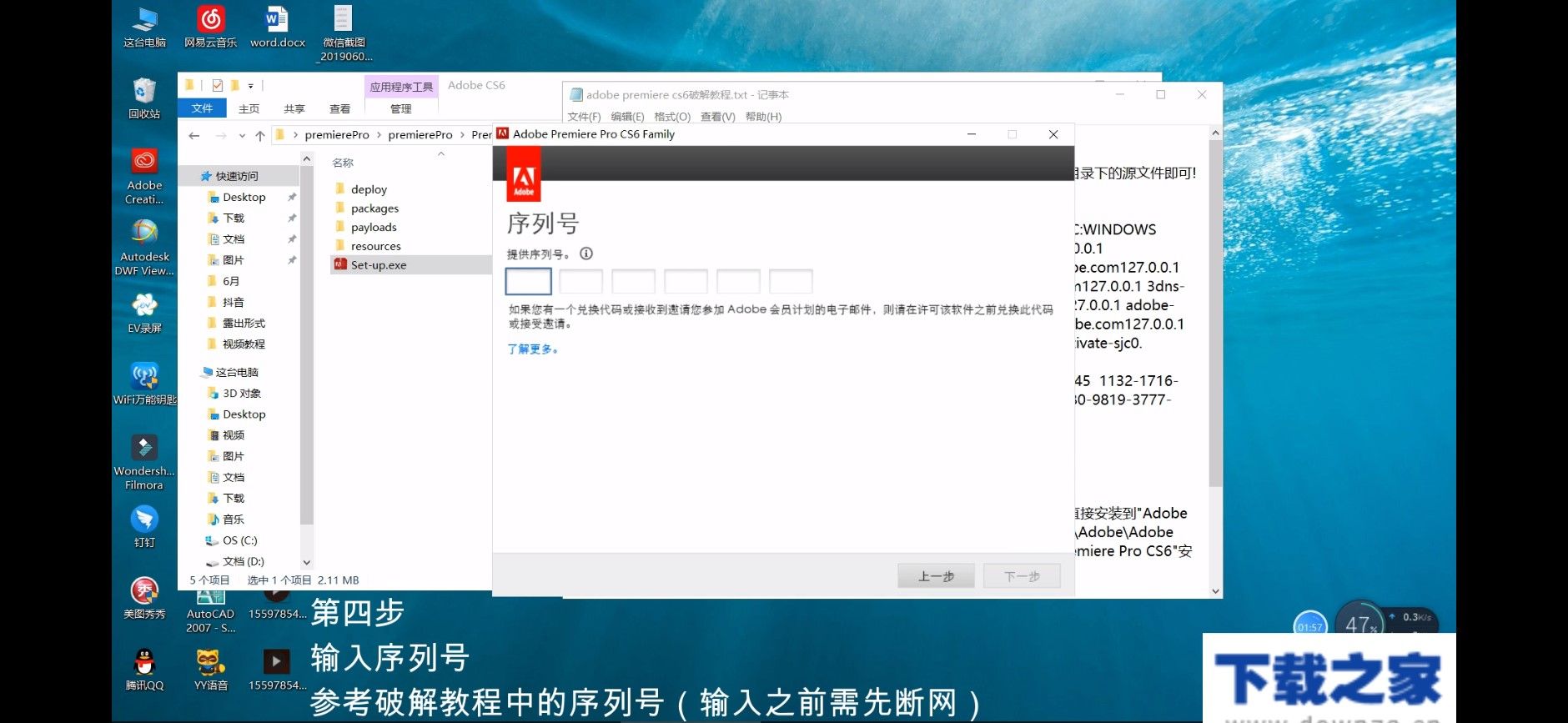Viewport: 1568px width, 723px height.
Task: Open the 查看 tab in Explorer ribbon
Action: (340, 108)
